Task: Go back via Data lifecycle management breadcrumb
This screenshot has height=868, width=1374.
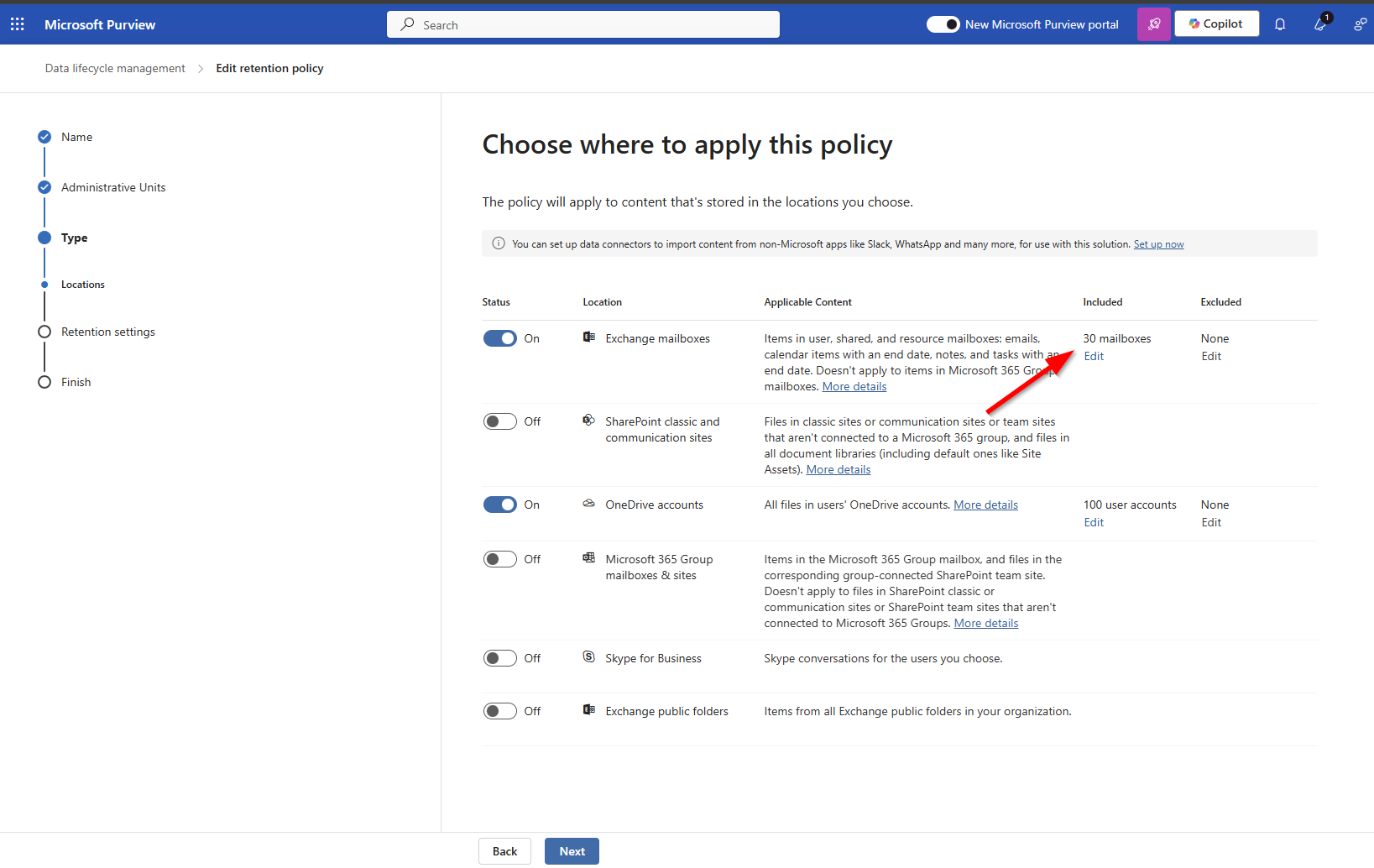Action: pos(115,68)
